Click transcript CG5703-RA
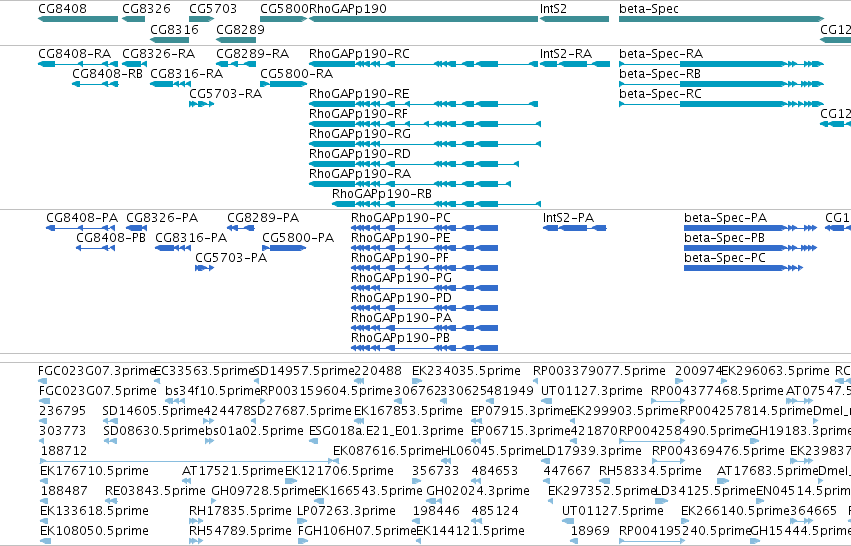The image size is (851, 546). [x=201, y=104]
